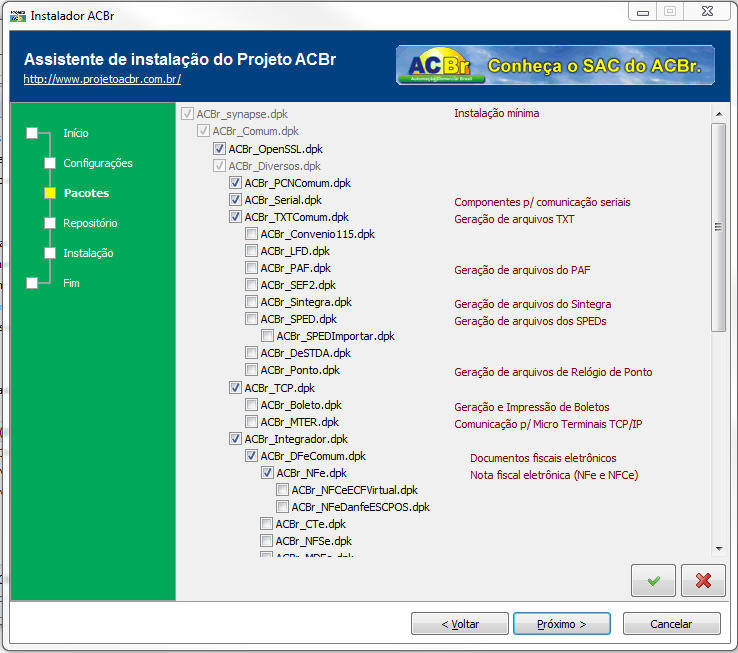Click the Instalador ACBr title bar icon
The height and width of the screenshot is (653, 738).
pos(18,16)
